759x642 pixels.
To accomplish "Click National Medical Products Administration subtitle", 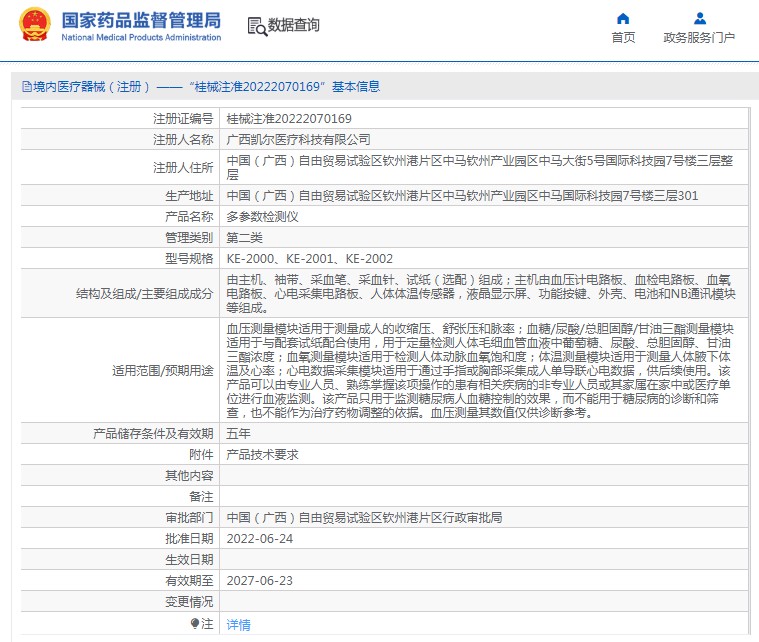I will (141, 37).
